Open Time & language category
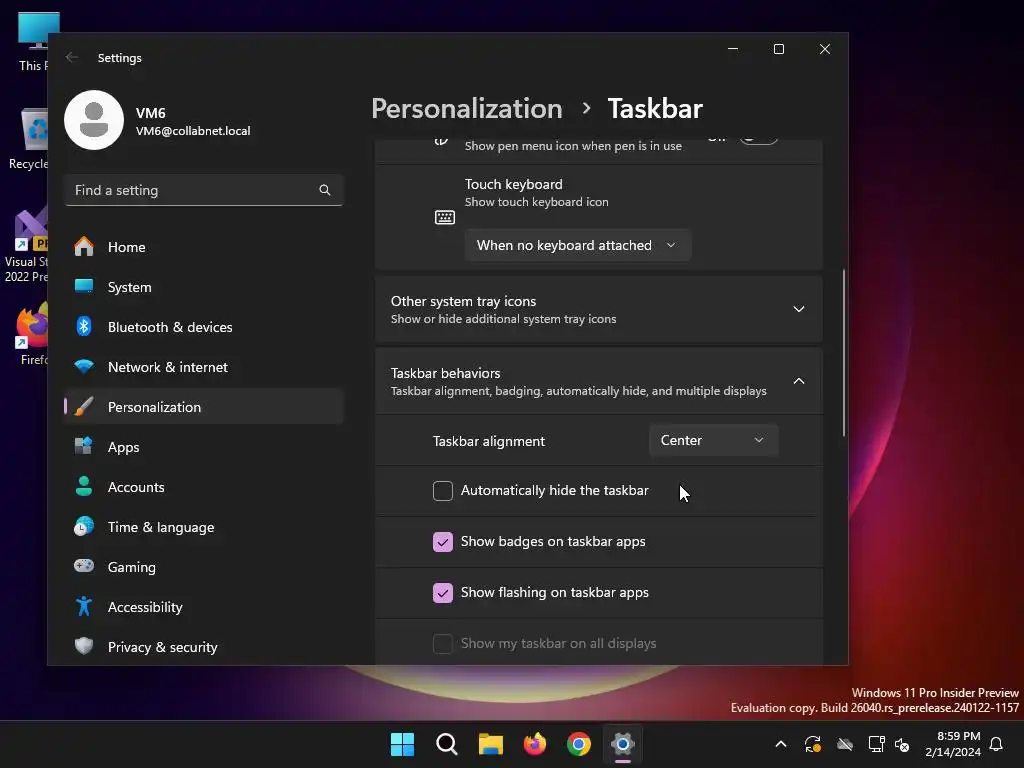 204,526
